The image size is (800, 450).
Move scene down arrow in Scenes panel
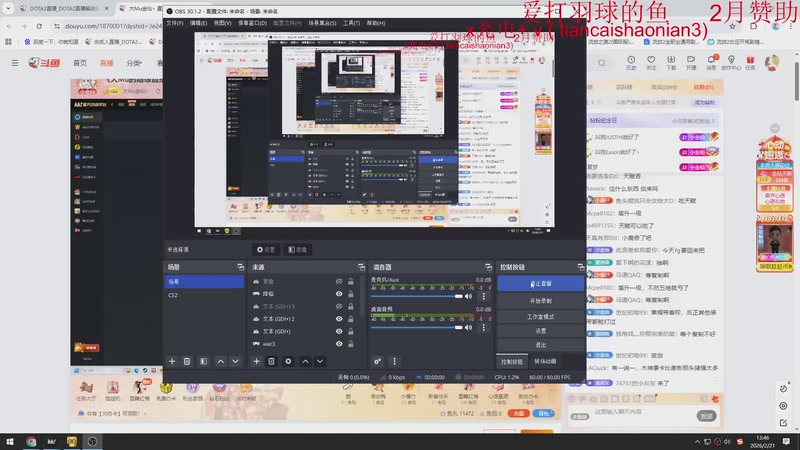235,361
